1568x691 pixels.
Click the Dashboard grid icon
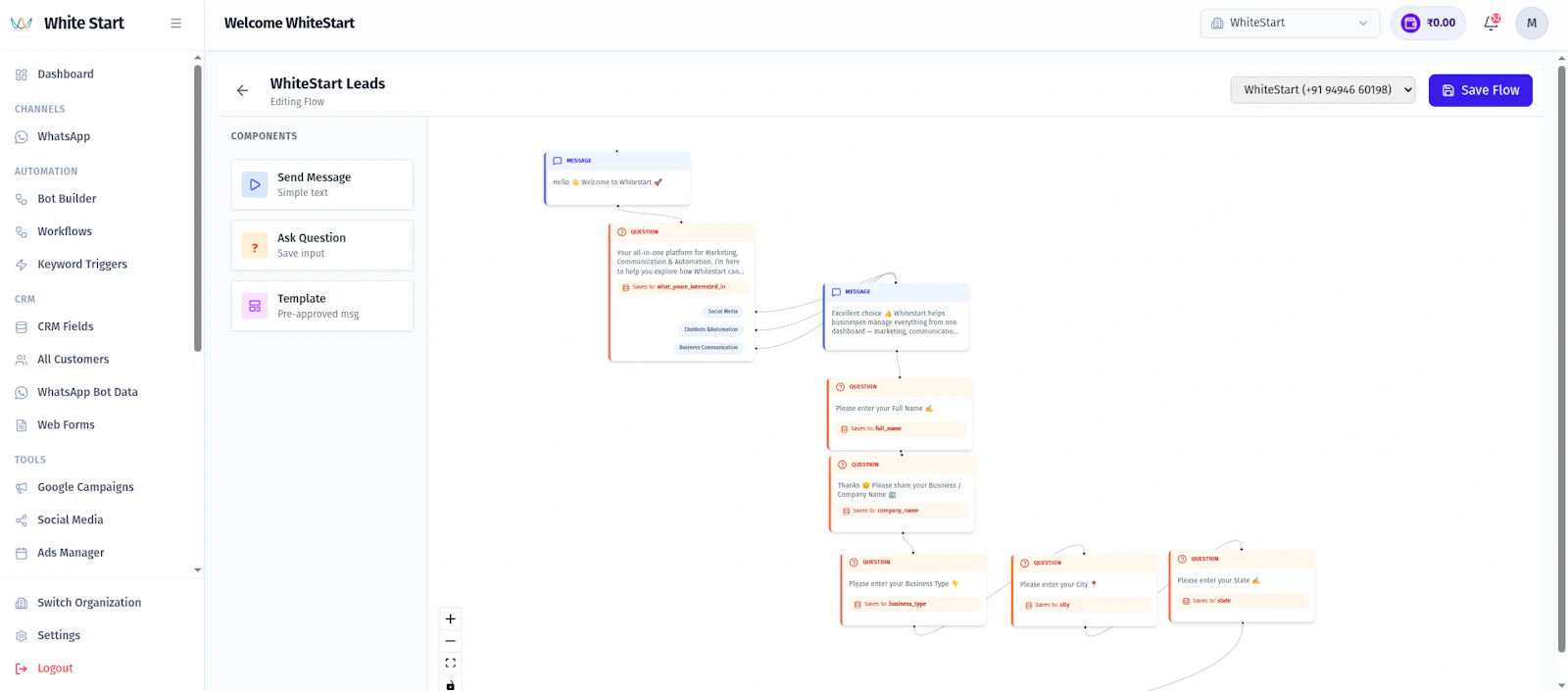point(22,74)
